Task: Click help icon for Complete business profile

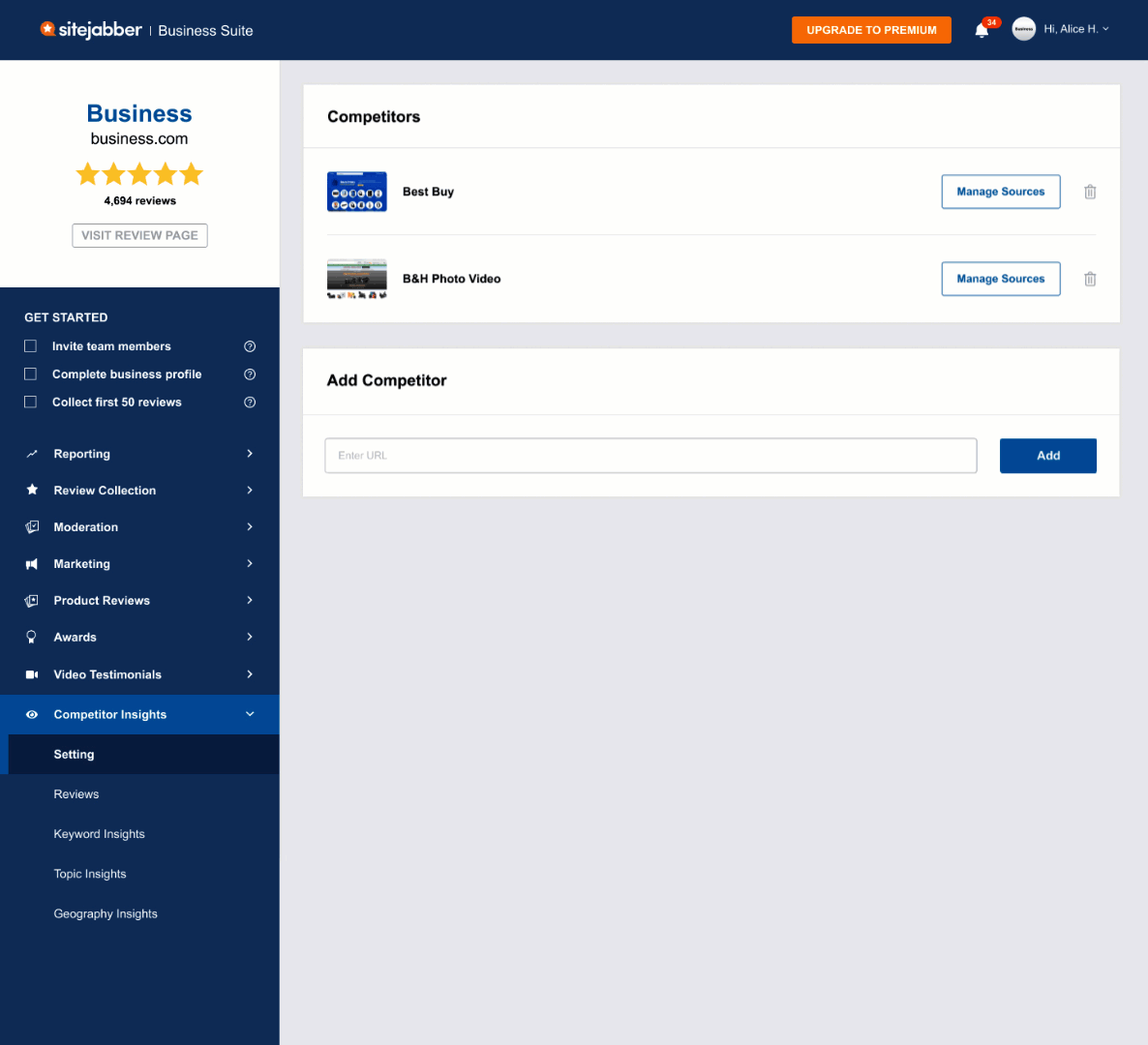Action: (250, 373)
